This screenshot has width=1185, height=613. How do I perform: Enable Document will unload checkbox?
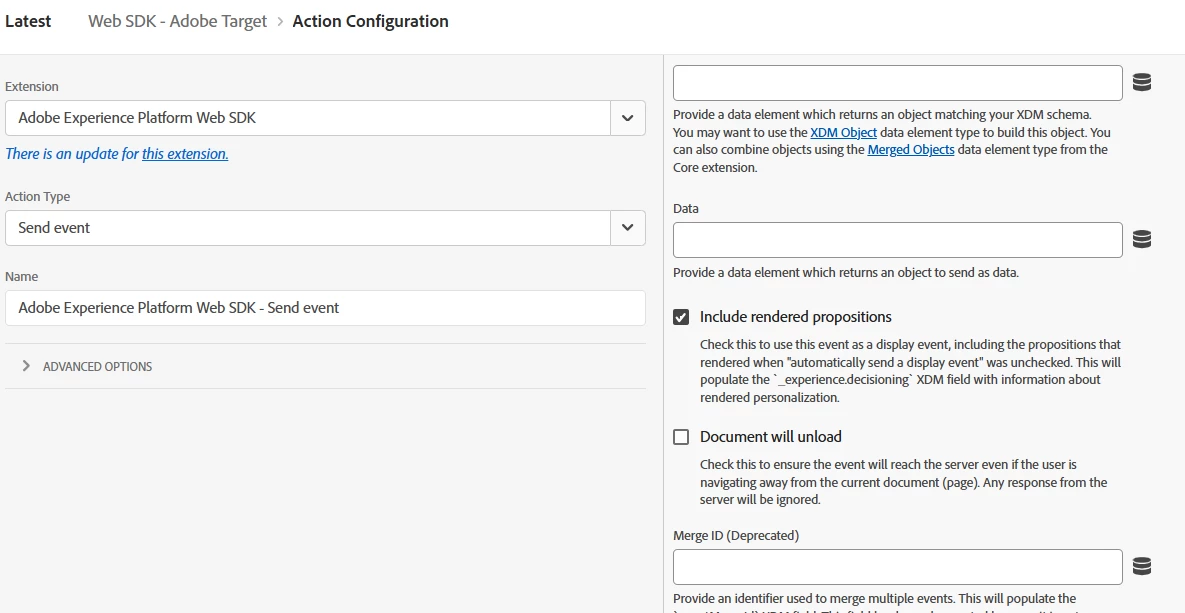tap(681, 437)
